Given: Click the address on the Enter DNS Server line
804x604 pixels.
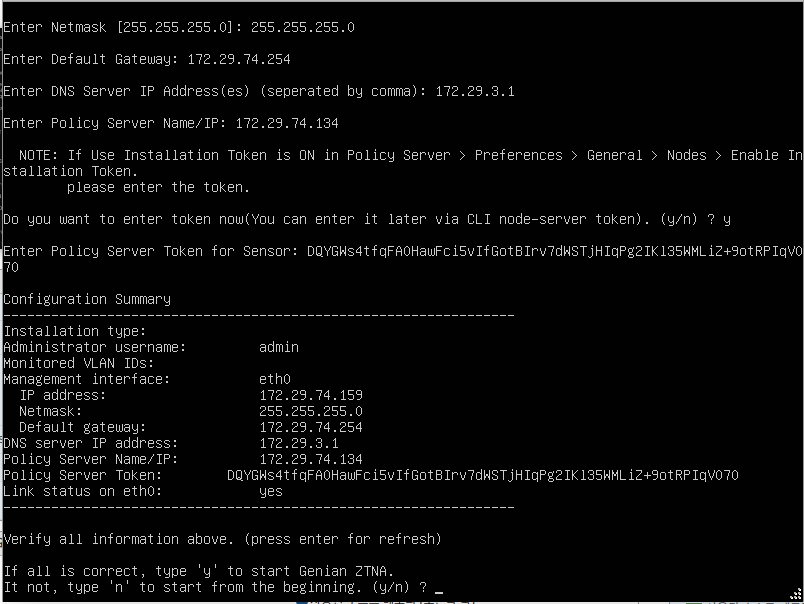Looking at the screenshot, I should (475, 91).
